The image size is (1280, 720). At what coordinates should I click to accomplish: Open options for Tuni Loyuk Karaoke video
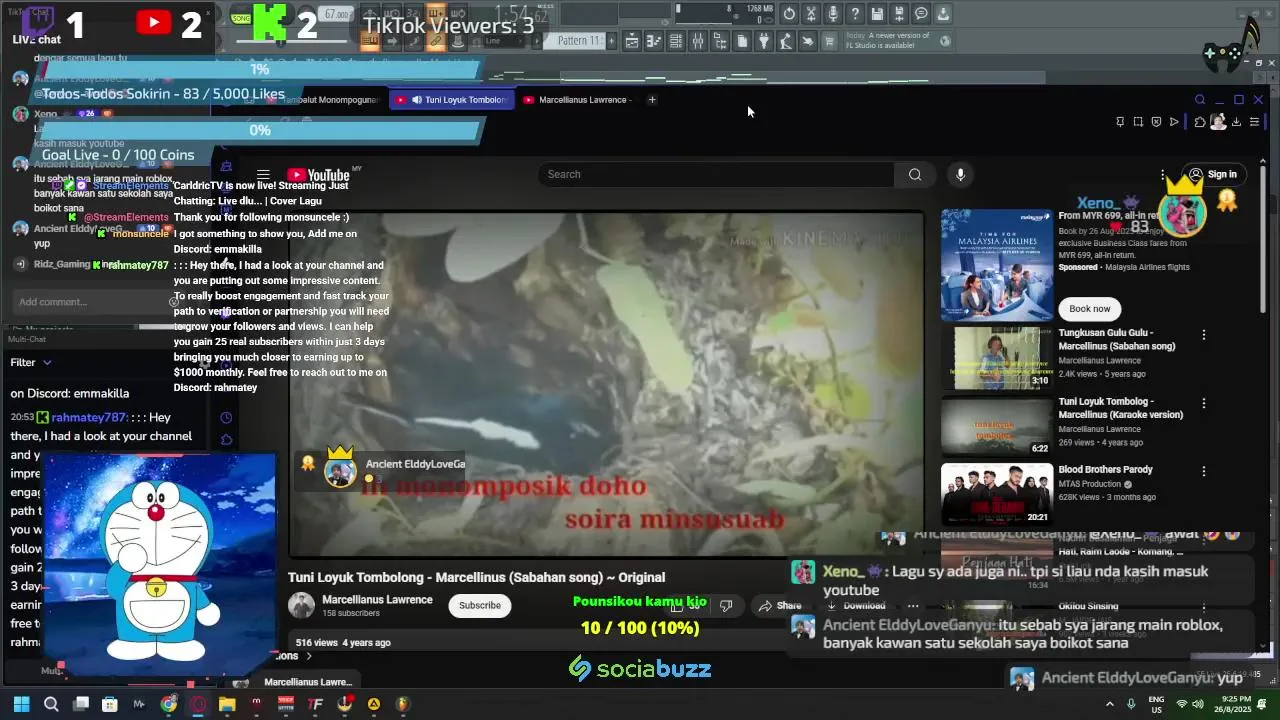(x=1204, y=404)
